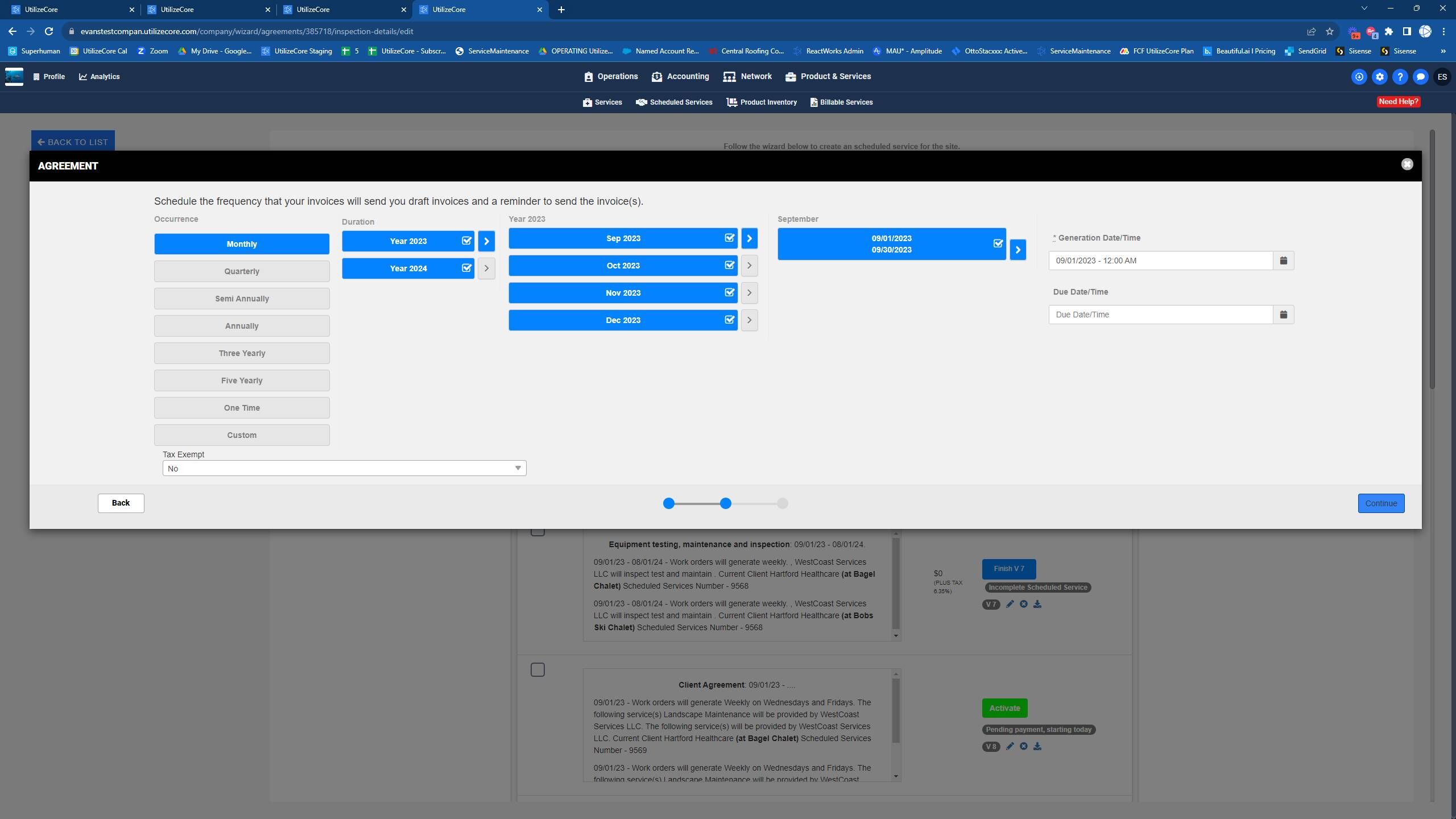Uncheck the Dec 2023 checkbox

729,320
